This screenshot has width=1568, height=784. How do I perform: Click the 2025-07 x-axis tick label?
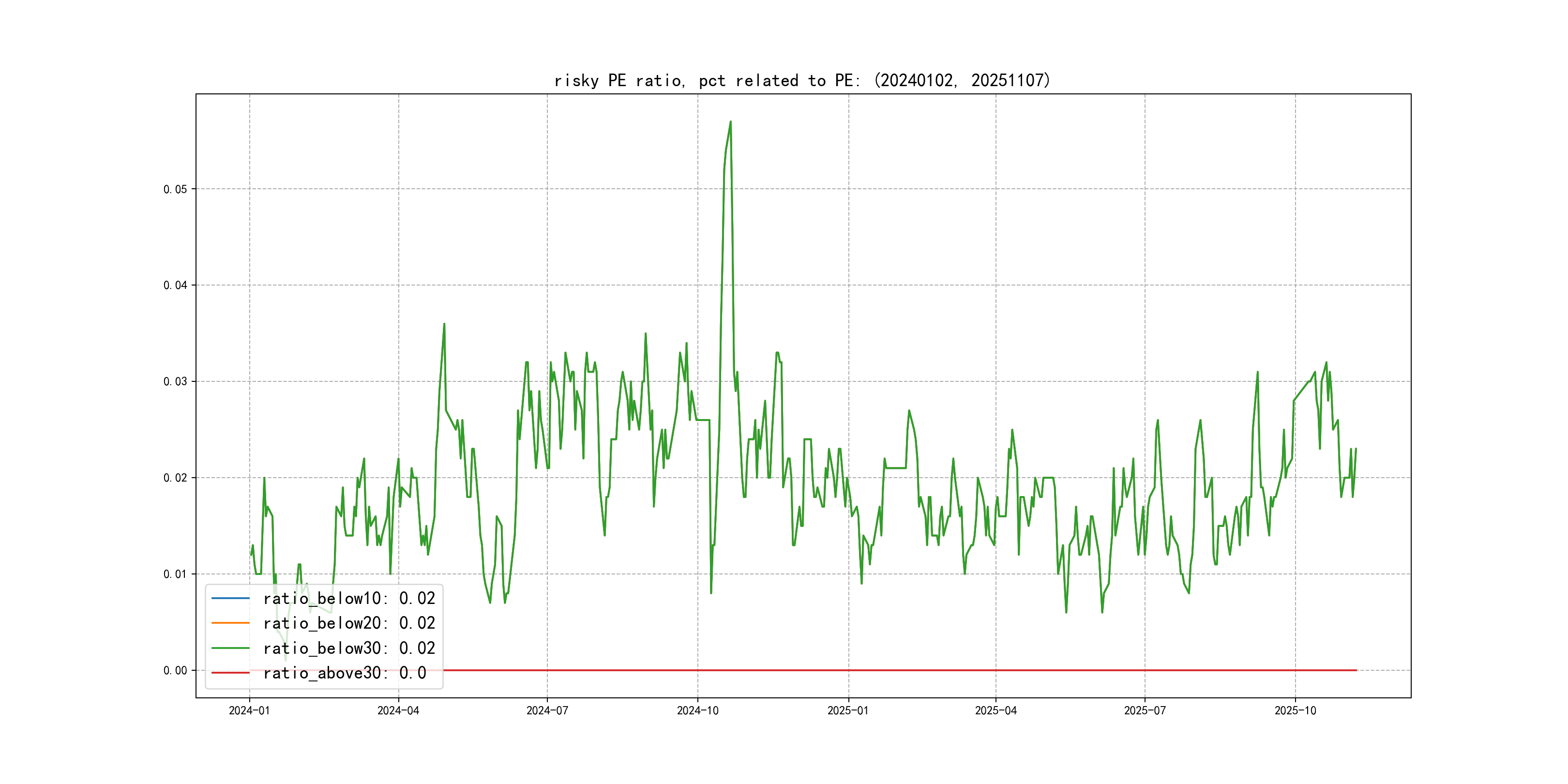coord(1145,711)
